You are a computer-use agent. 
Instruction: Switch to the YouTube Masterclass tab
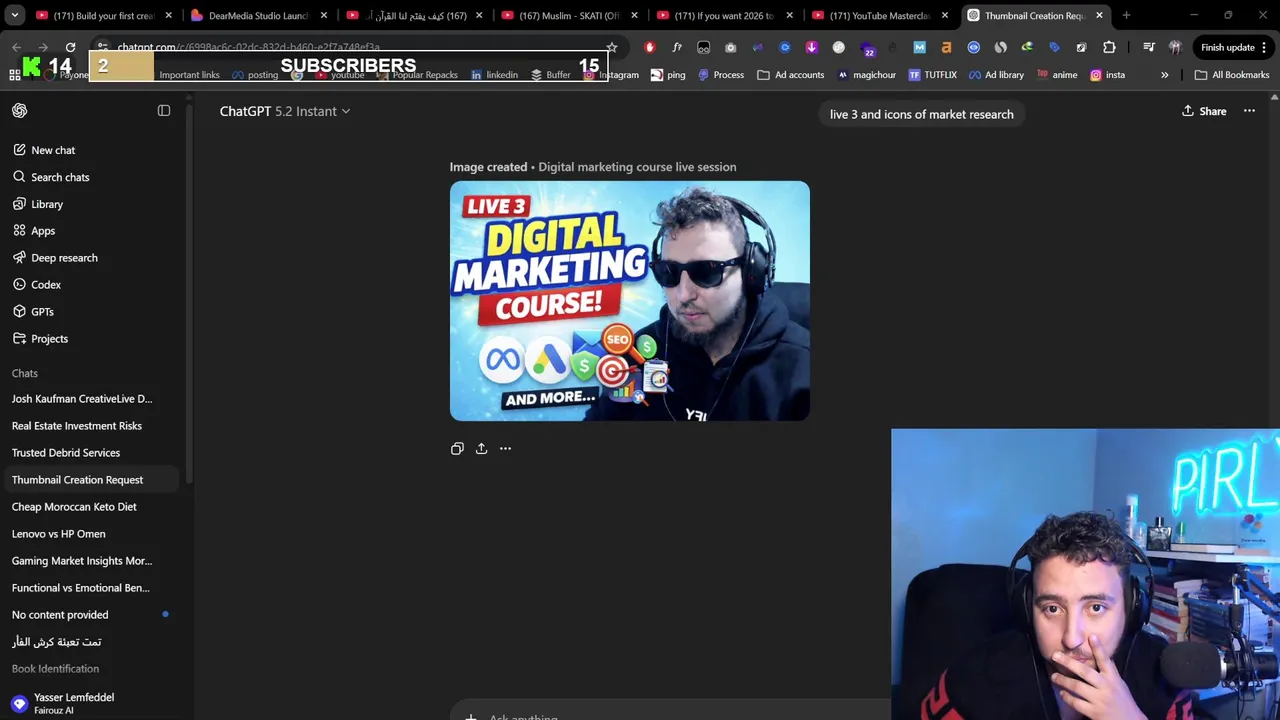[880, 15]
